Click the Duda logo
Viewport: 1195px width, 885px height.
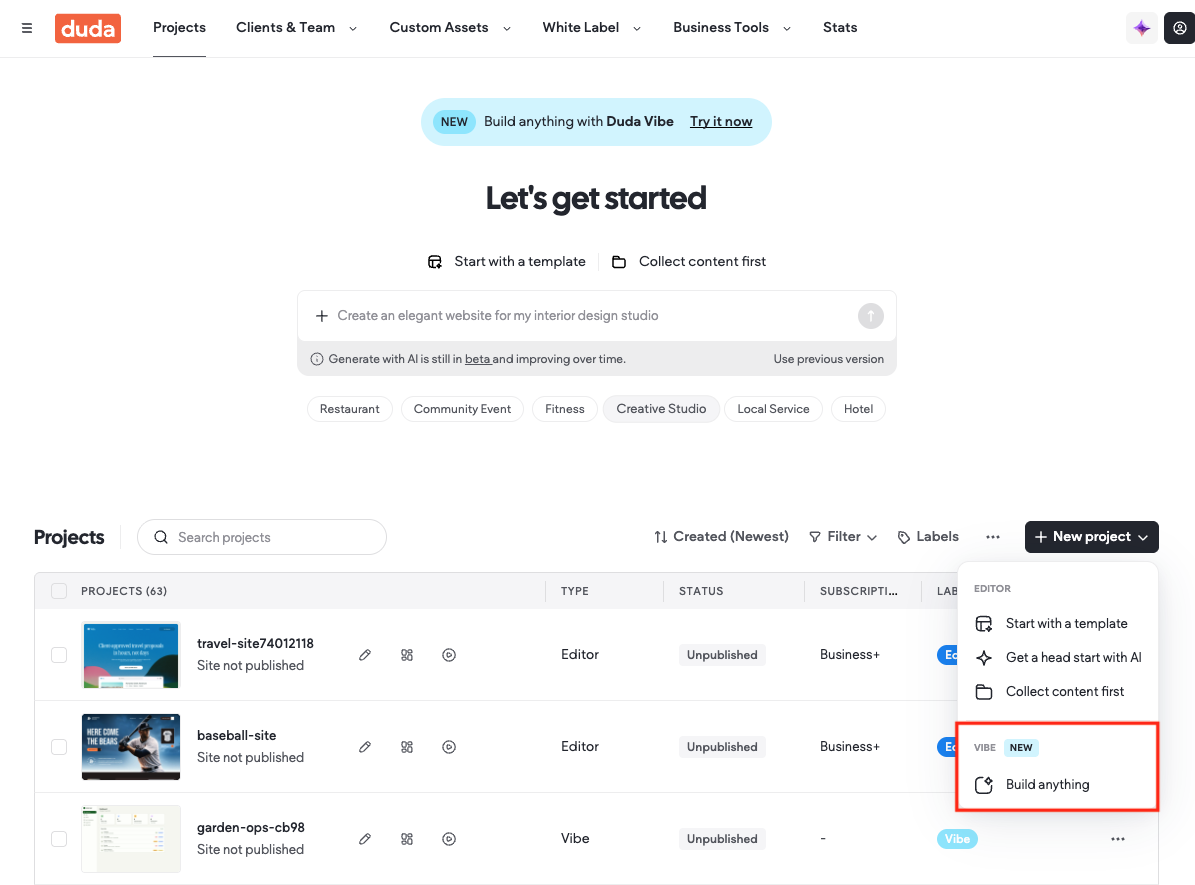pyautogui.click(x=88, y=28)
